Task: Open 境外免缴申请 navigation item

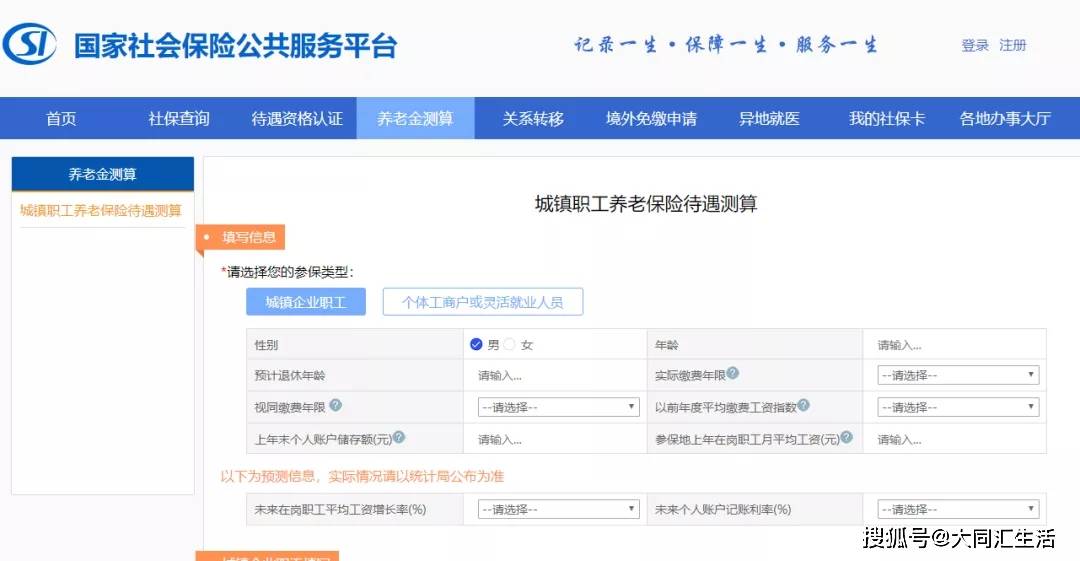Action: pos(651,119)
